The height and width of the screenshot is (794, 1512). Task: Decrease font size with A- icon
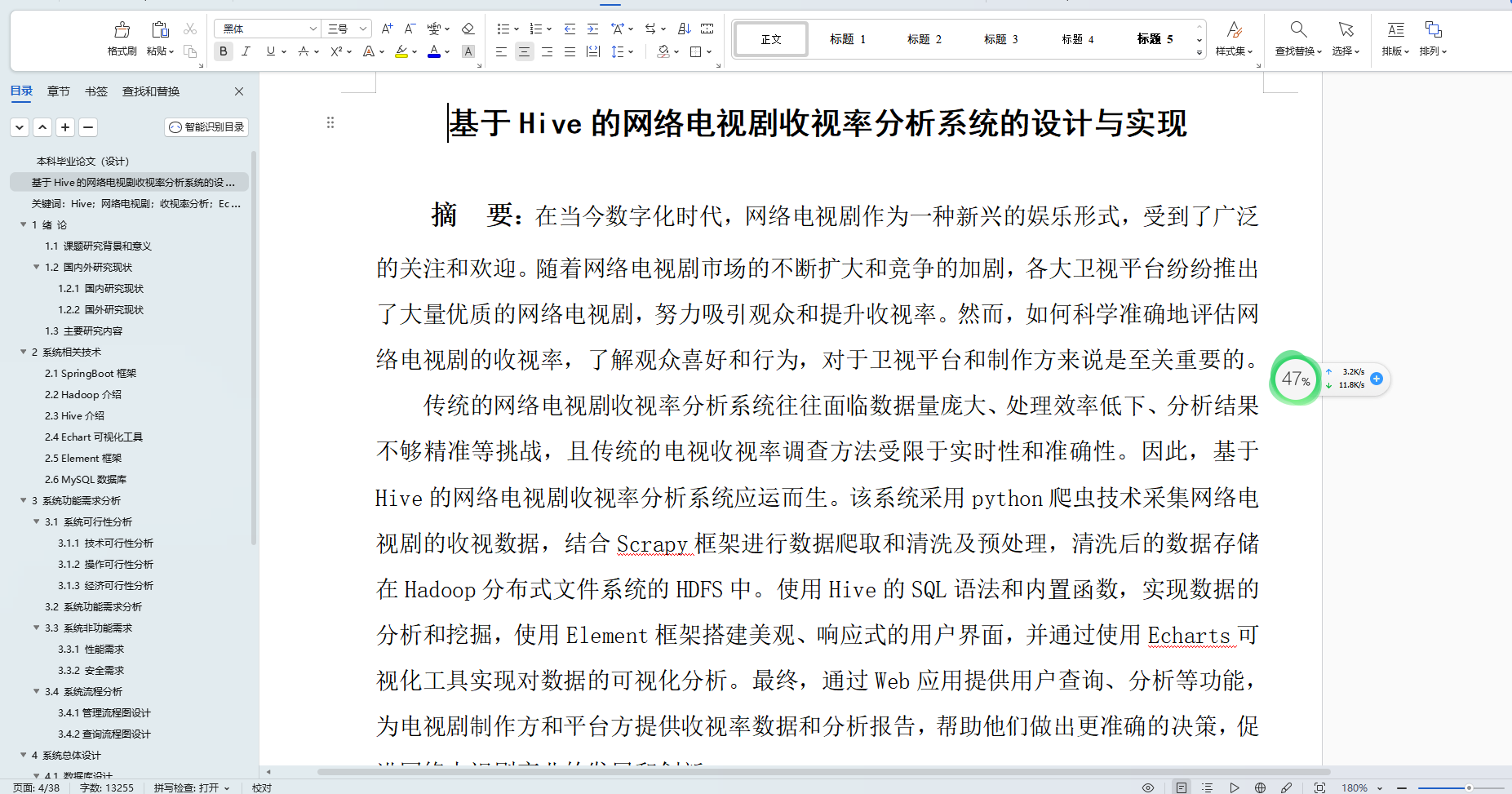tap(410, 29)
